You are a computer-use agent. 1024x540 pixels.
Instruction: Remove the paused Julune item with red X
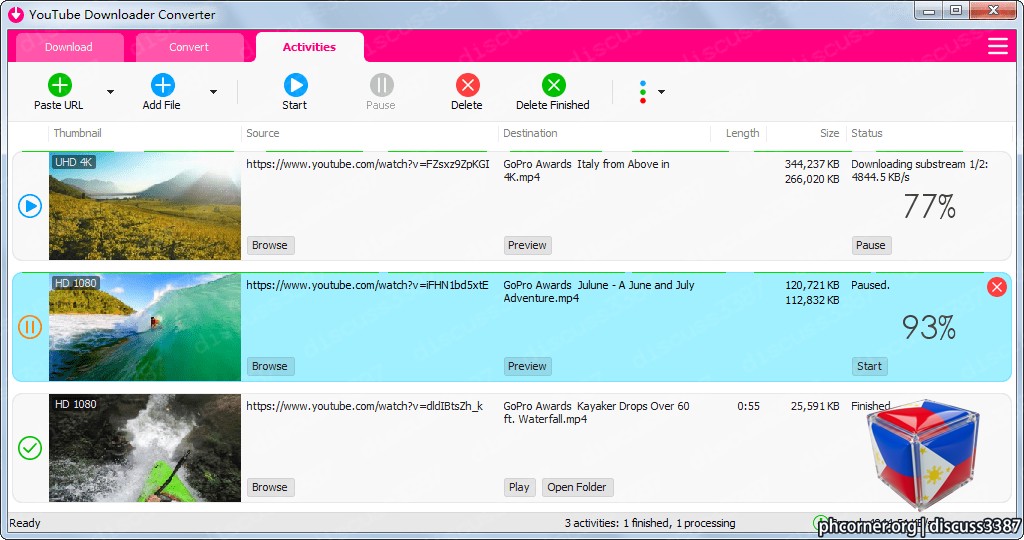997,287
